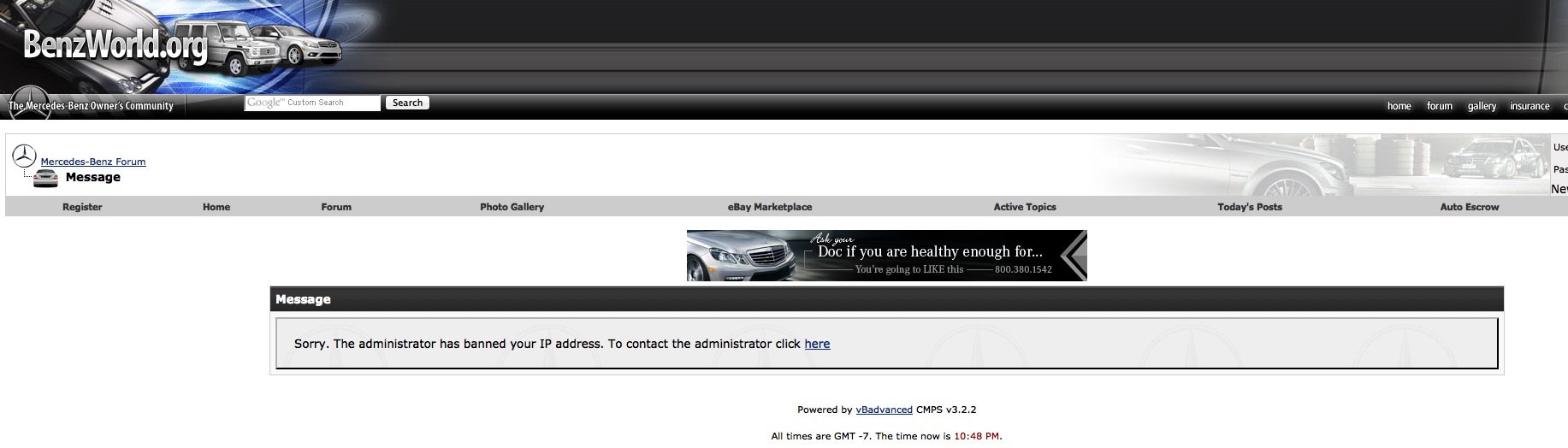Select Forum in the forum navbar
The image size is (1568, 448).
click(x=336, y=207)
